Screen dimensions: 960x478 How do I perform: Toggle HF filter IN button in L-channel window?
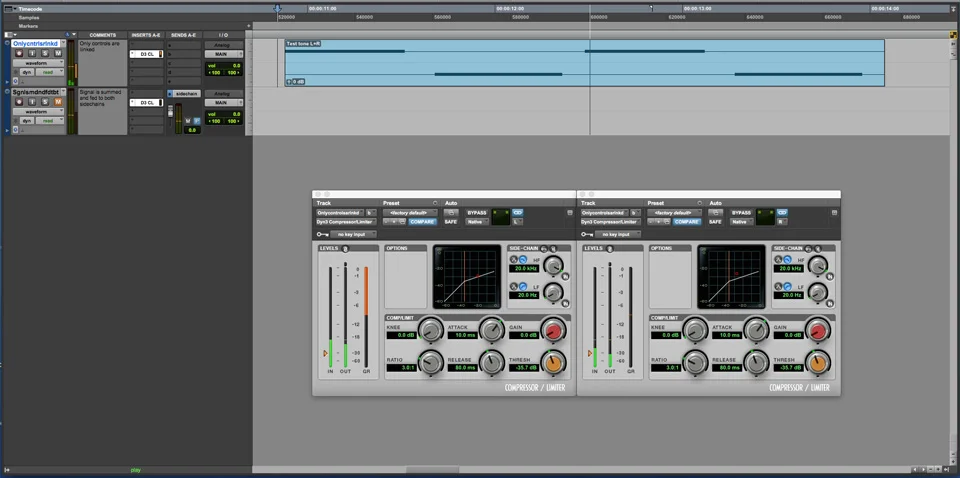(x=565, y=277)
